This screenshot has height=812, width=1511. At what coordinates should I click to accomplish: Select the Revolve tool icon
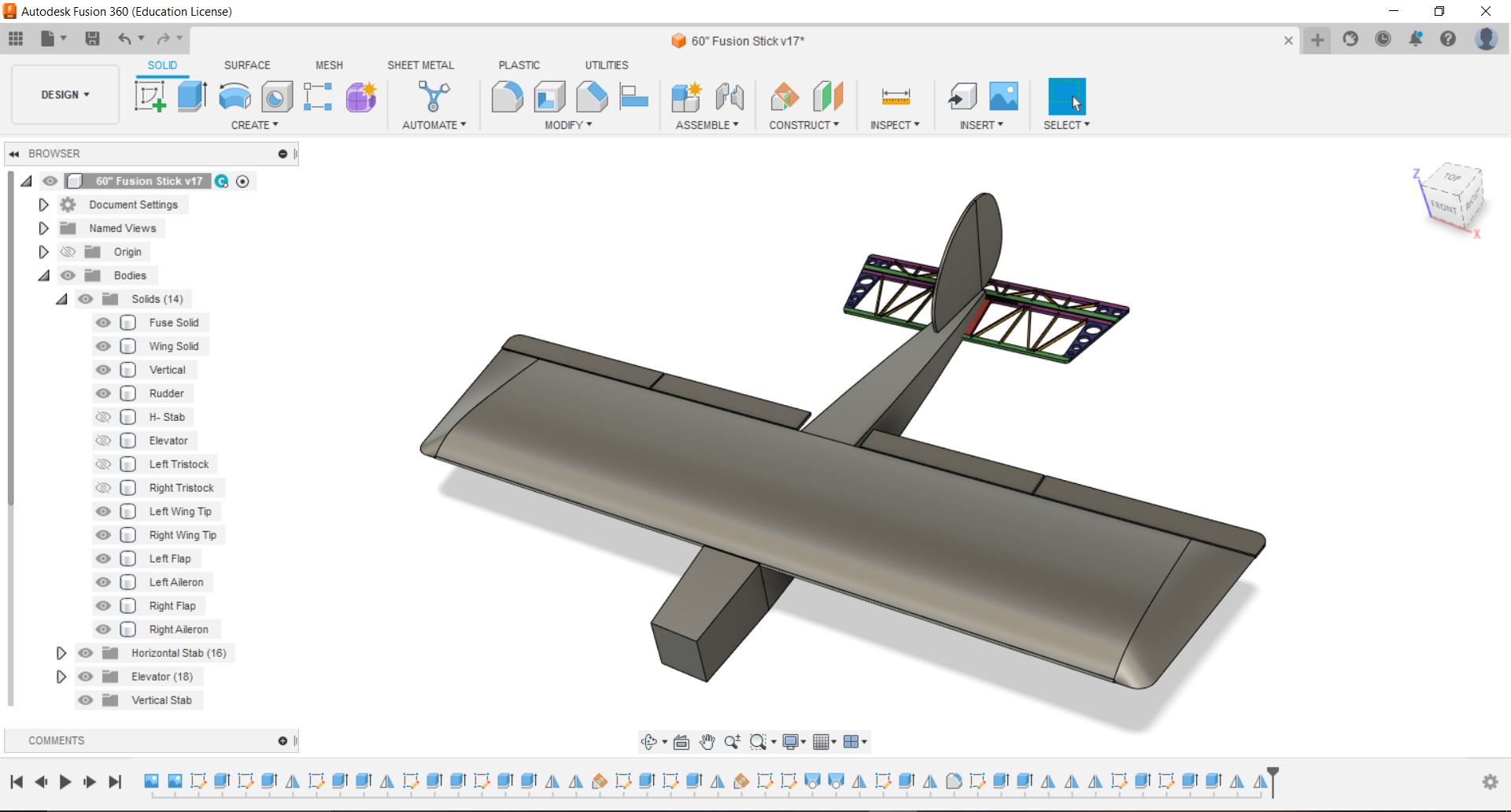235,97
